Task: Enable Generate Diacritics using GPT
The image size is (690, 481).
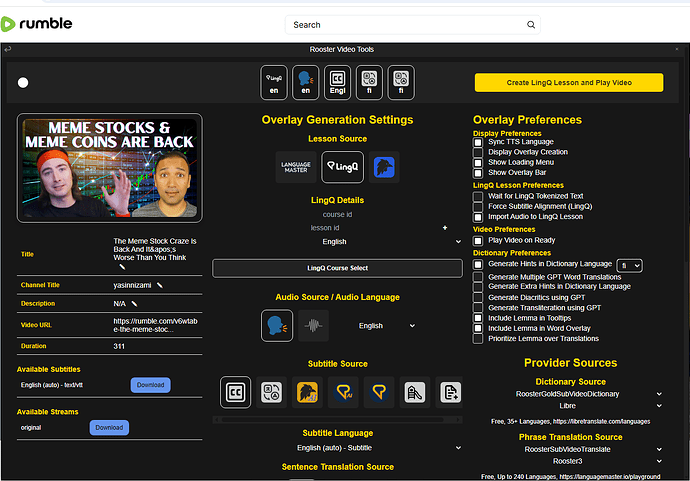Action: (478, 297)
